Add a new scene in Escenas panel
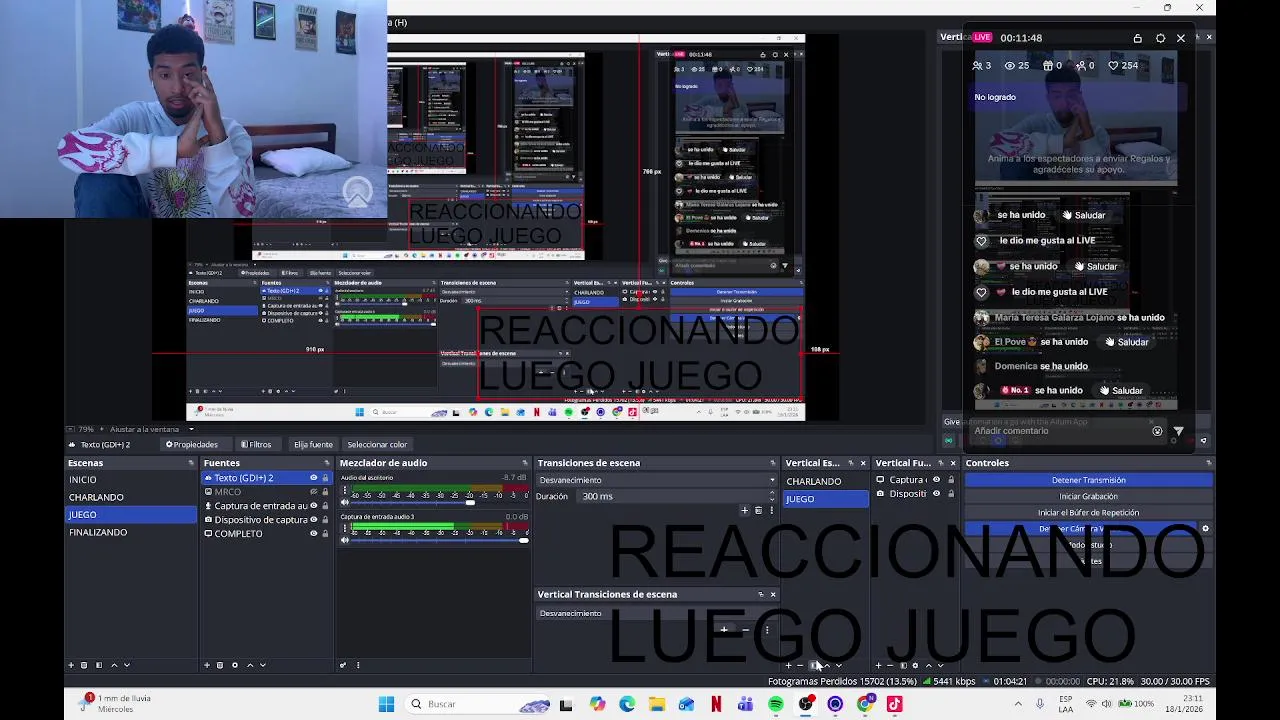Image resolution: width=1280 pixels, height=720 pixels. click(x=71, y=665)
